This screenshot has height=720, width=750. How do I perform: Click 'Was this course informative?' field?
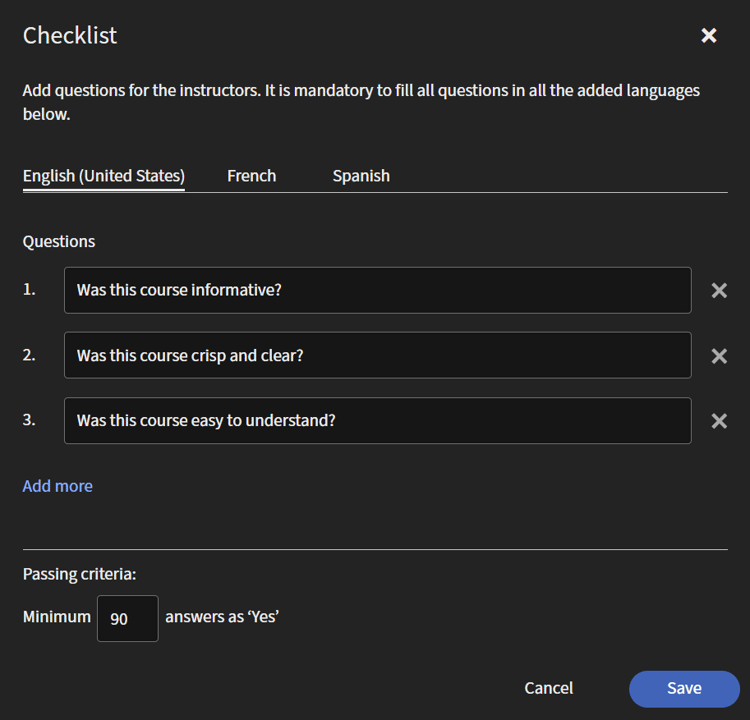[377, 290]
